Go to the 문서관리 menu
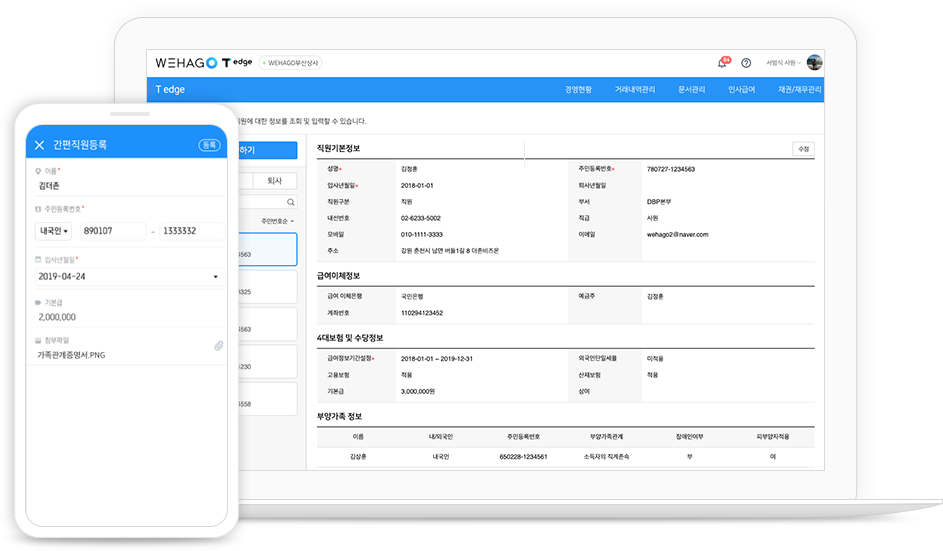The width and height of the screenshot is (943, 551). pyautogui.click(x=691, y=90)
